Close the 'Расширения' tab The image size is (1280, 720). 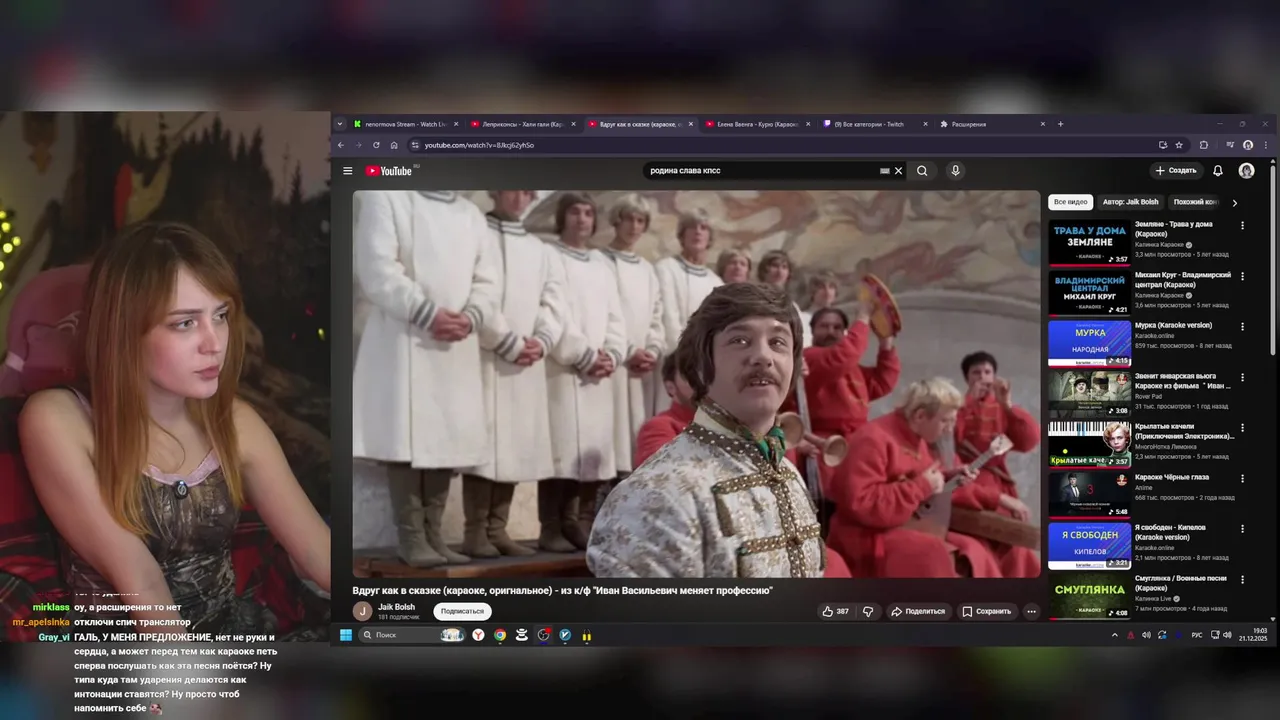(x=1042, y=124)
